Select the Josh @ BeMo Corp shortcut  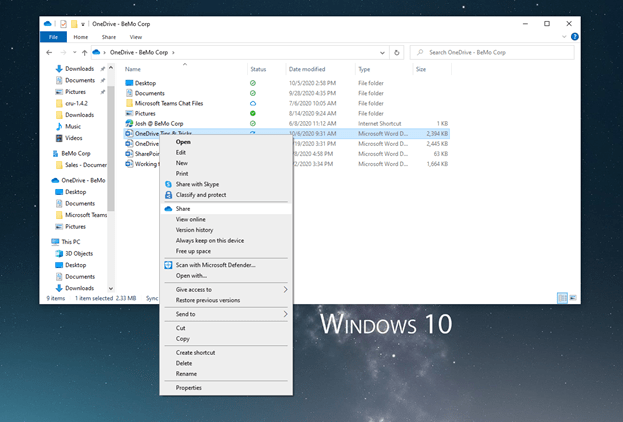click(159, 124)
